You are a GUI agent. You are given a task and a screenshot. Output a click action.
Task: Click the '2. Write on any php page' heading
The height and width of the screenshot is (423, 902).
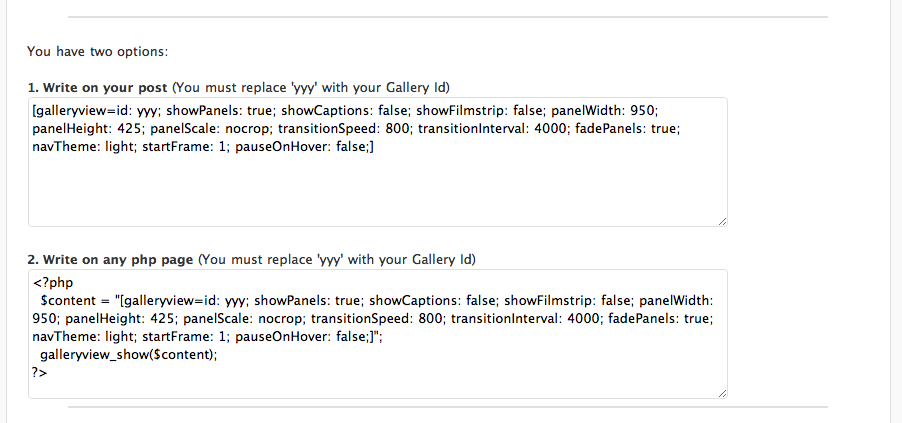point(110,260)
